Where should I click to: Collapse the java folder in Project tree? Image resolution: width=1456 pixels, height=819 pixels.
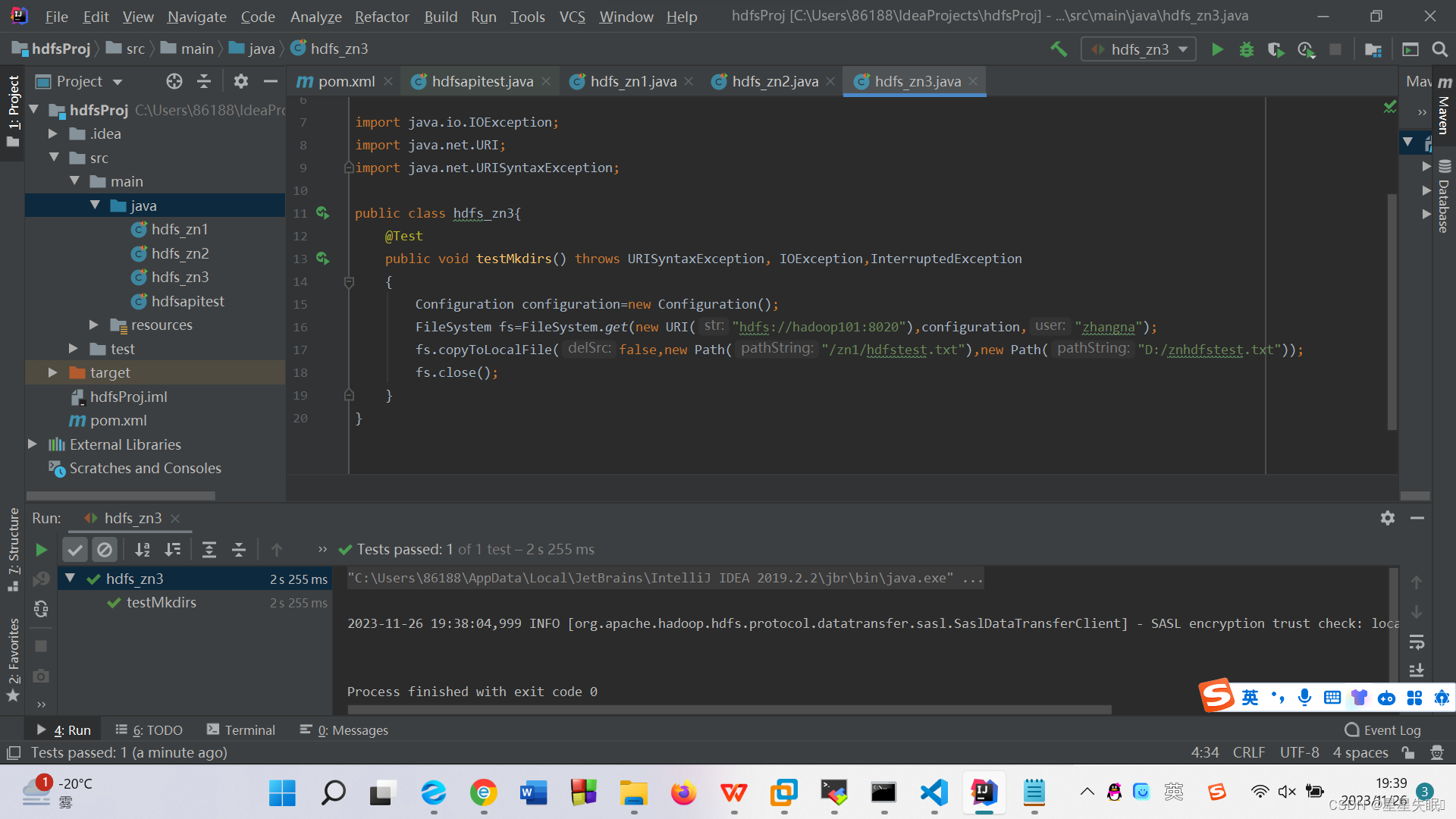(x=95, y=205)
